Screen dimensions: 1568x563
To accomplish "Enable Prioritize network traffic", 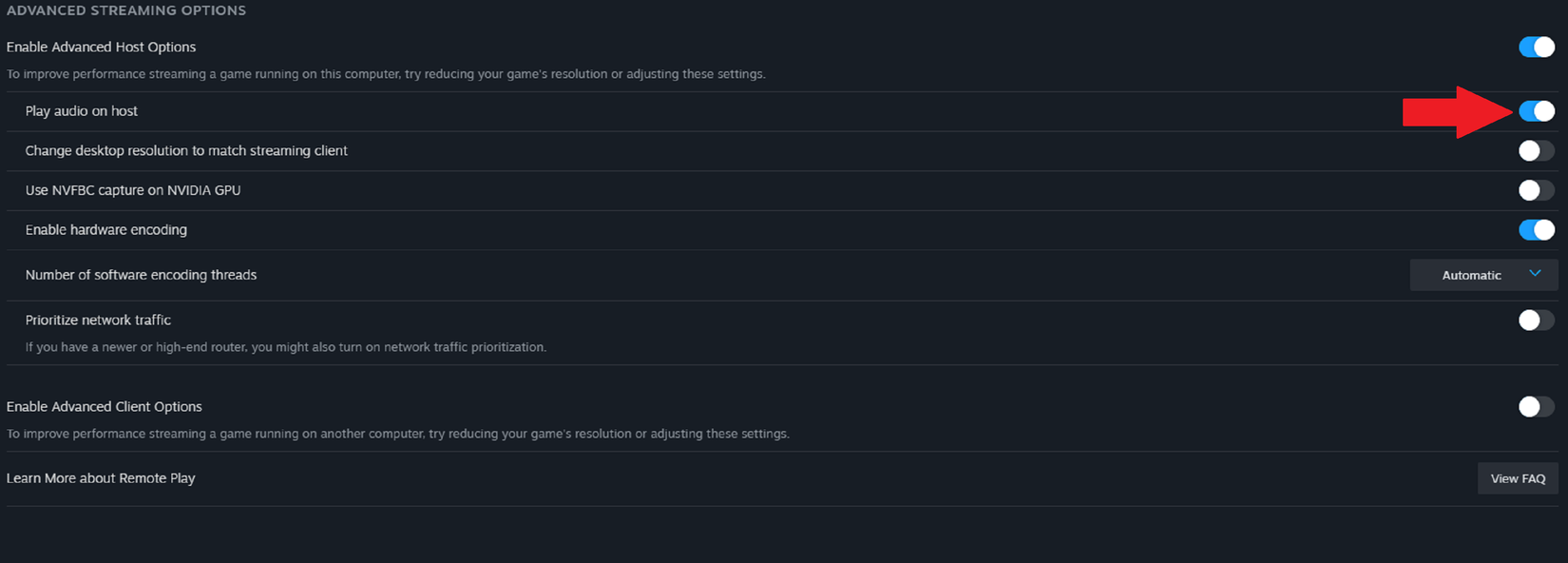I will click(x=1536, y=320).
